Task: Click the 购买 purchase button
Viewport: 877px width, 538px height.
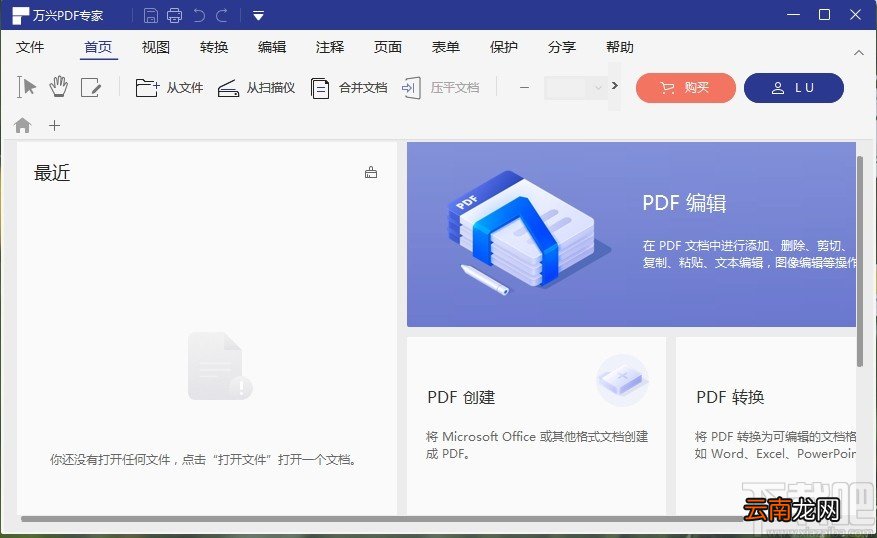Action: tap(686, 88)
